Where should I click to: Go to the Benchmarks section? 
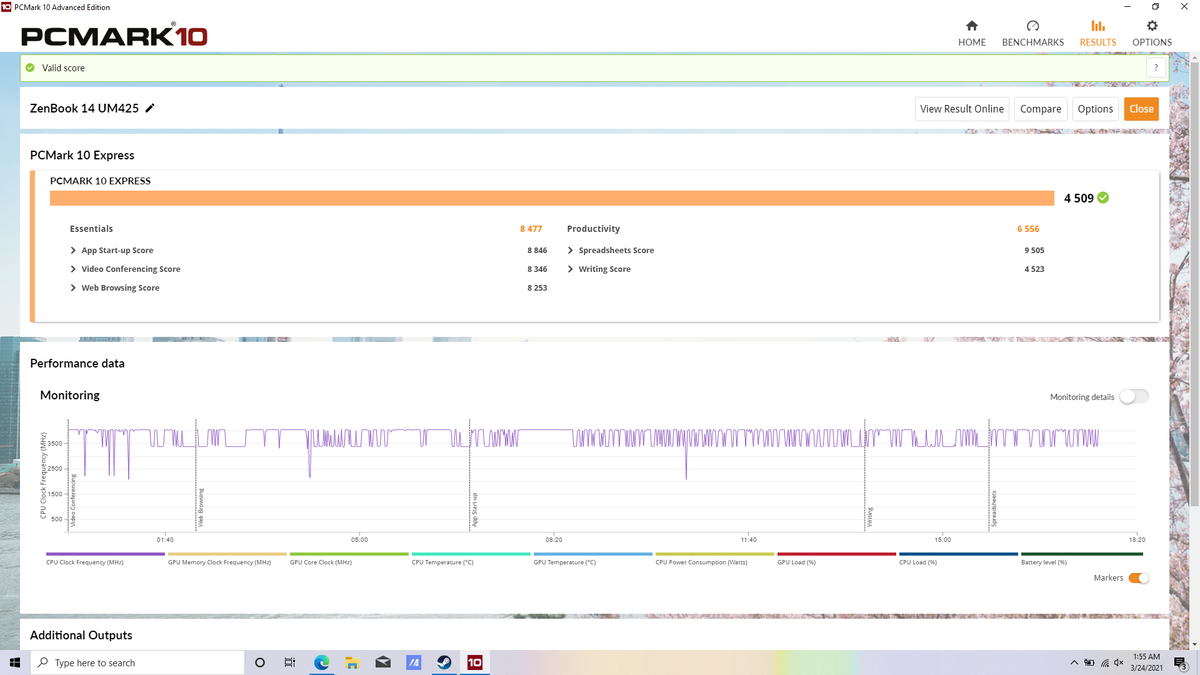click(x=1033, y=33)
